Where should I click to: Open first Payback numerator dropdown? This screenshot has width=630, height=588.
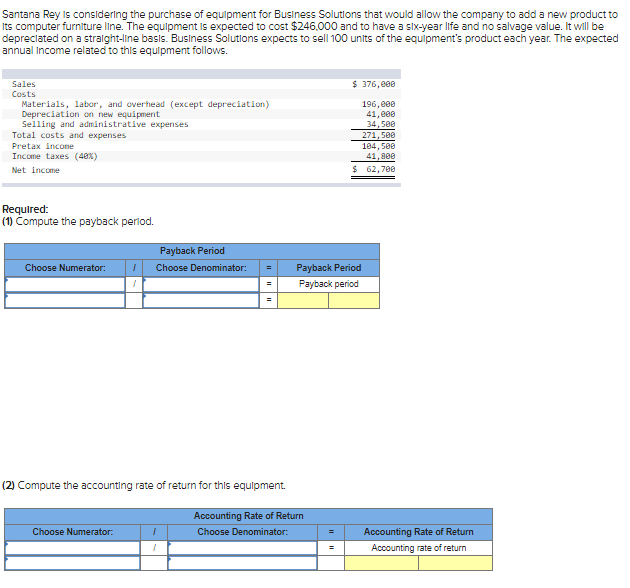[x=65, y=284]
